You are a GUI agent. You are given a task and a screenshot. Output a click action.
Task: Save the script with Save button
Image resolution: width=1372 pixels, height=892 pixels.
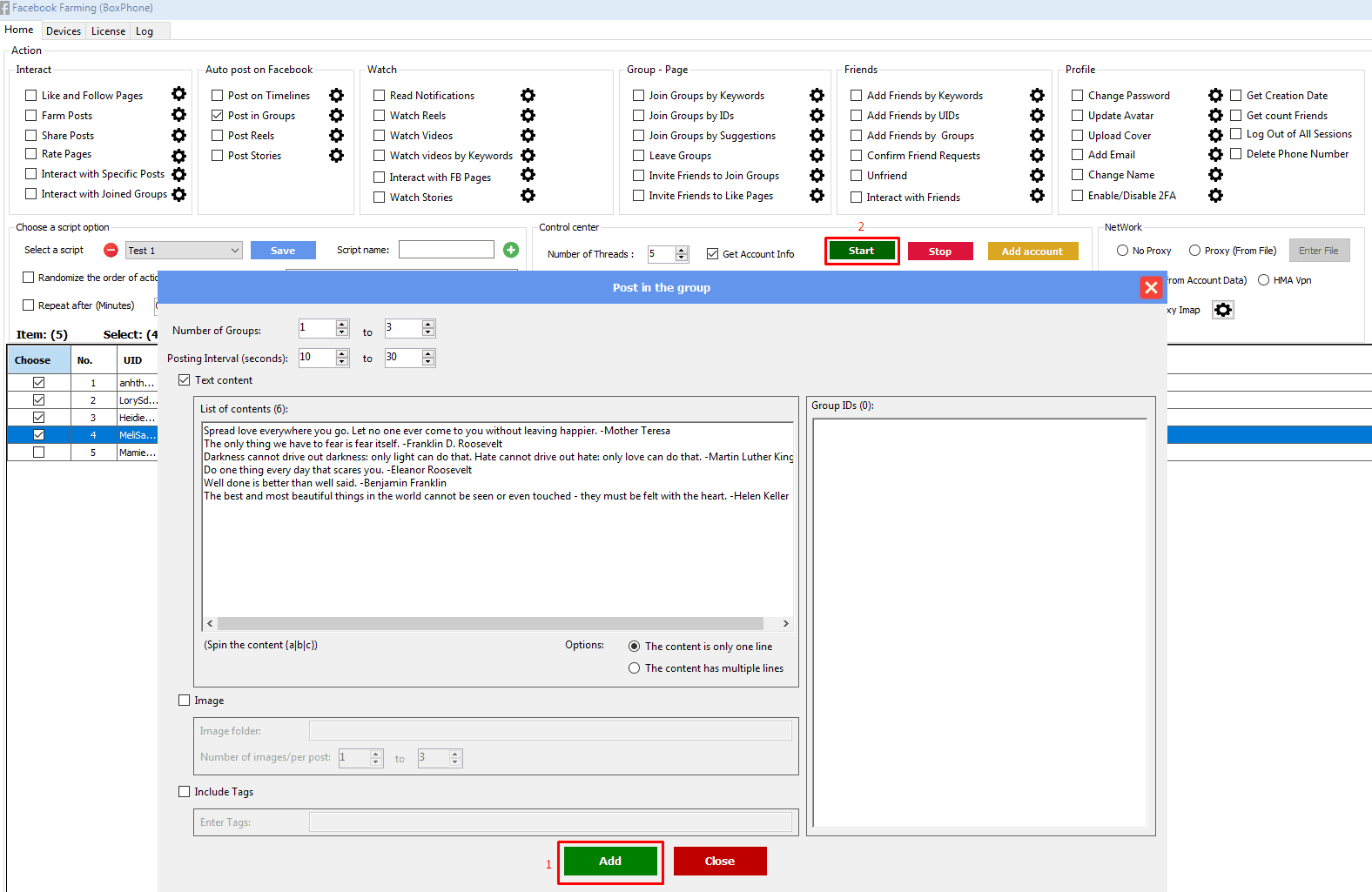point(283,251)
